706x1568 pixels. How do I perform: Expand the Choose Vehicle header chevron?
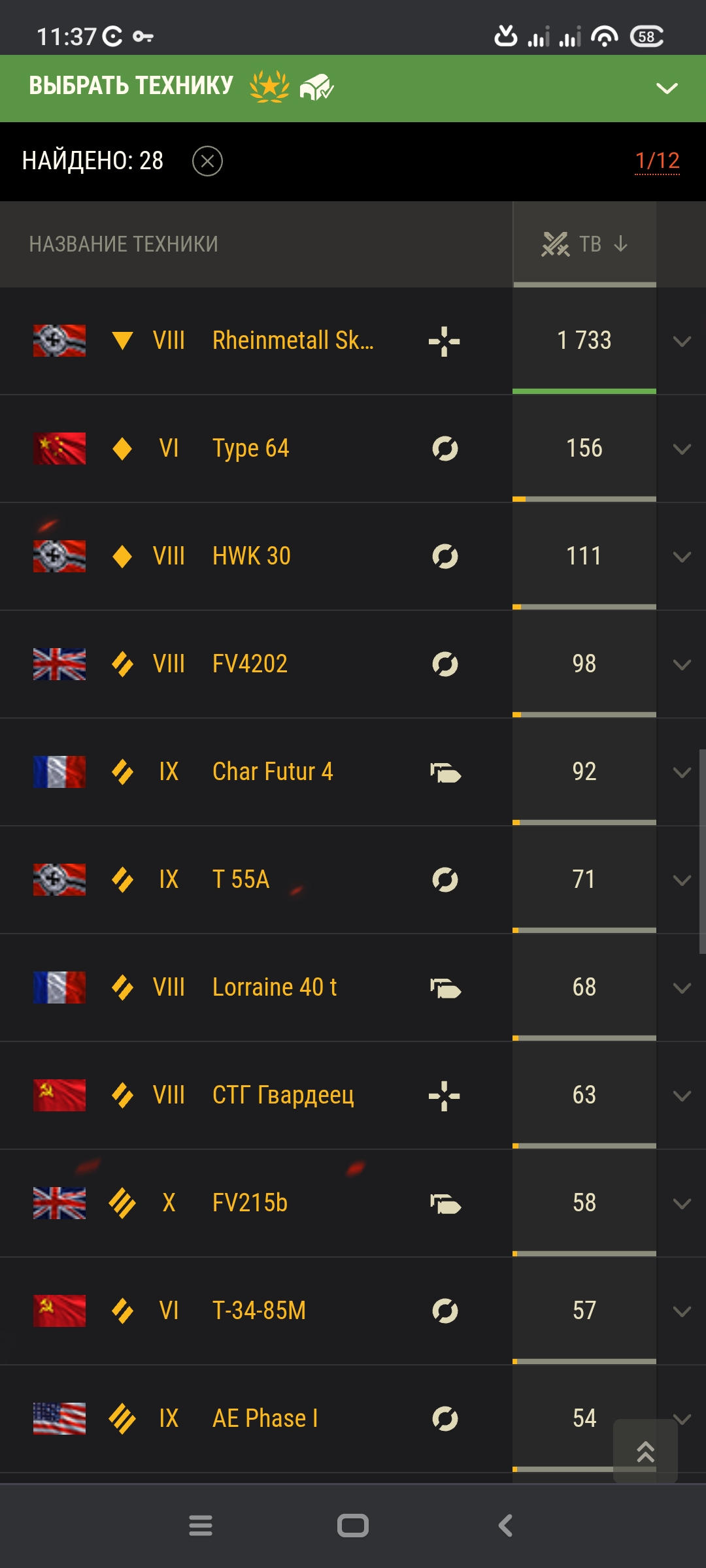[x=667, y=88]
